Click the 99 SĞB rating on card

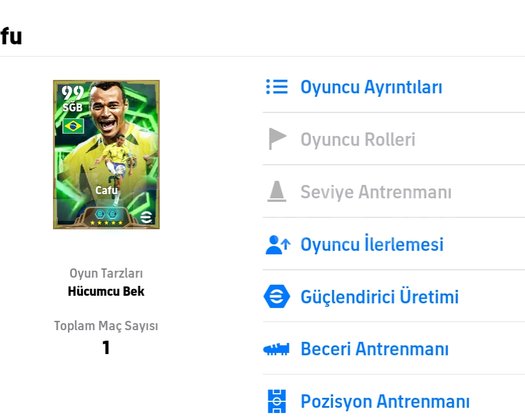(x=72, y=98)
